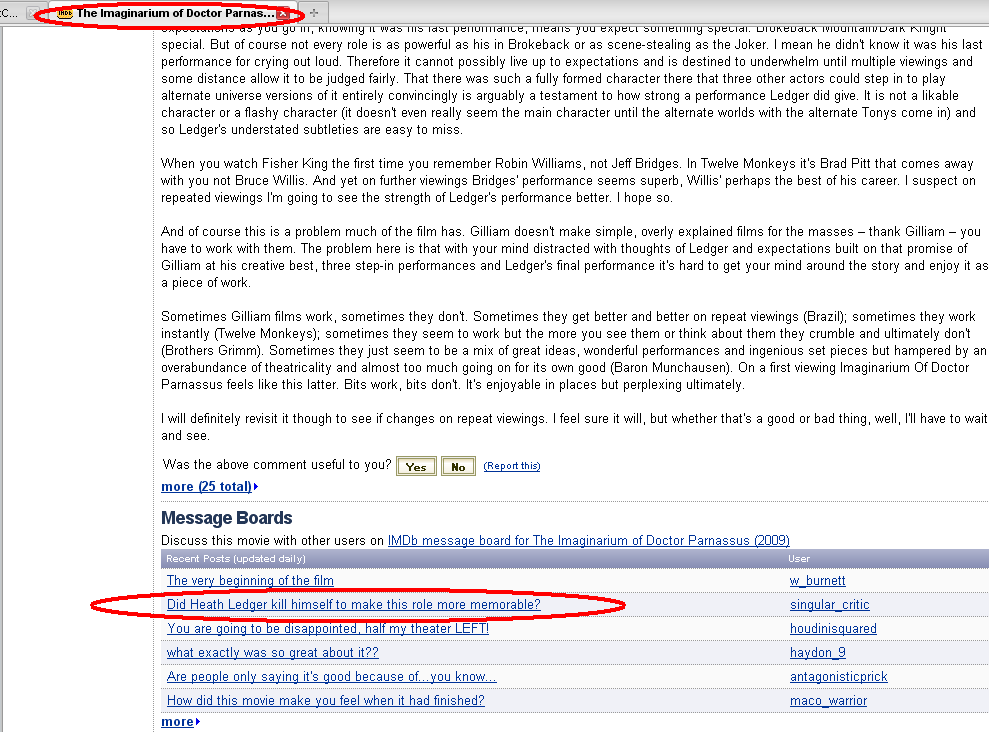Click the Message Boards heading
The width and height of the screenshot is (989, 732).
tap(226, 518)
